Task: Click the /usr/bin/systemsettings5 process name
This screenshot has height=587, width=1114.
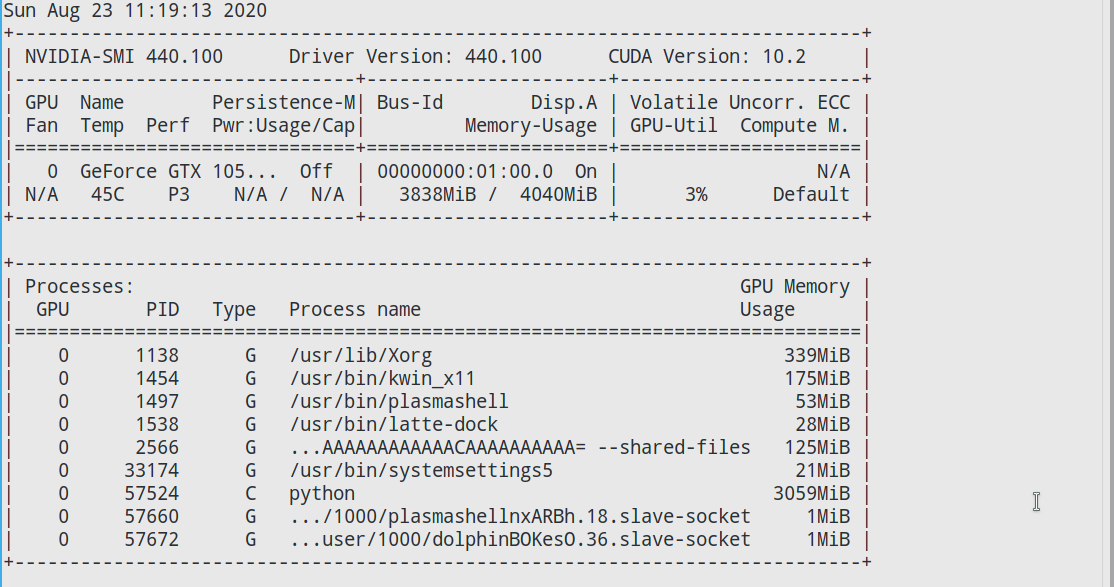Action: coord(421,470)
